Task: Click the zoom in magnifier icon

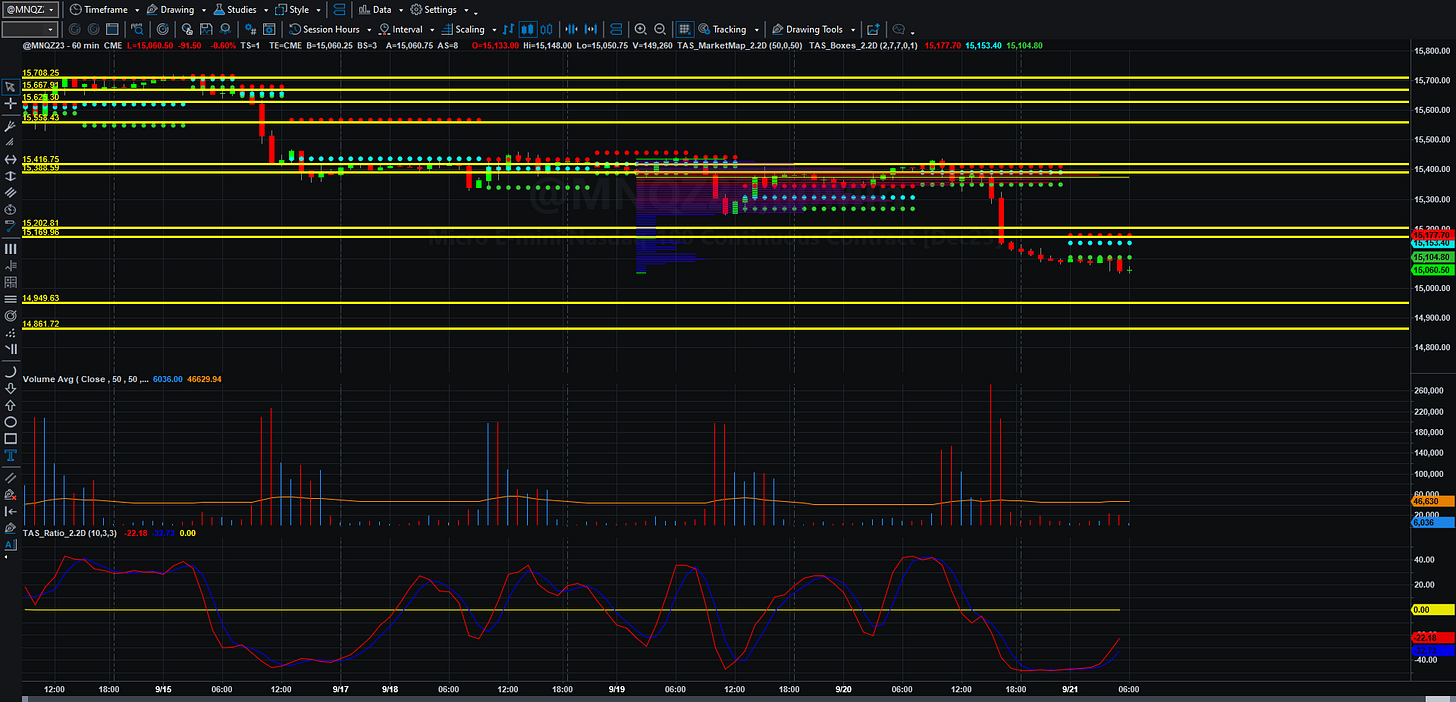Action: coord(640,29)
